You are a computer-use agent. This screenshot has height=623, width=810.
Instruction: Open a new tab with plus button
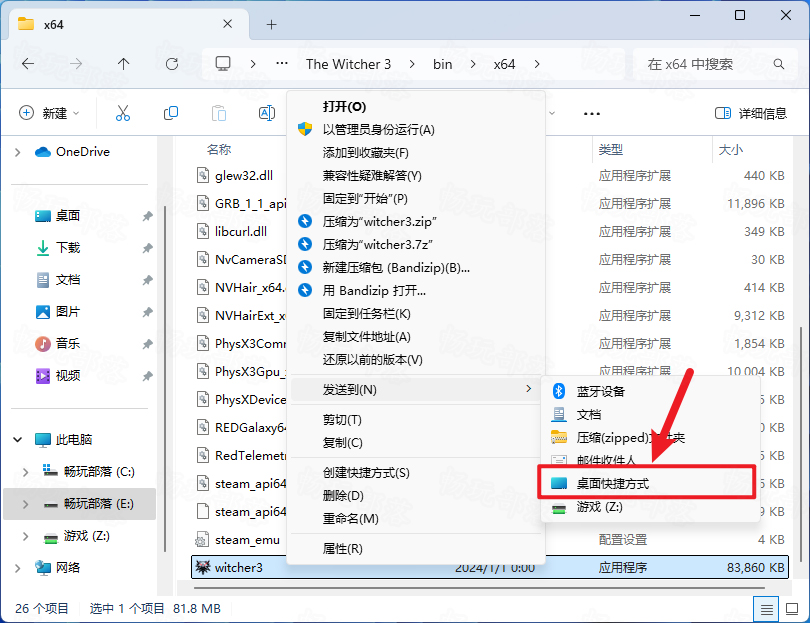(271, 24)
